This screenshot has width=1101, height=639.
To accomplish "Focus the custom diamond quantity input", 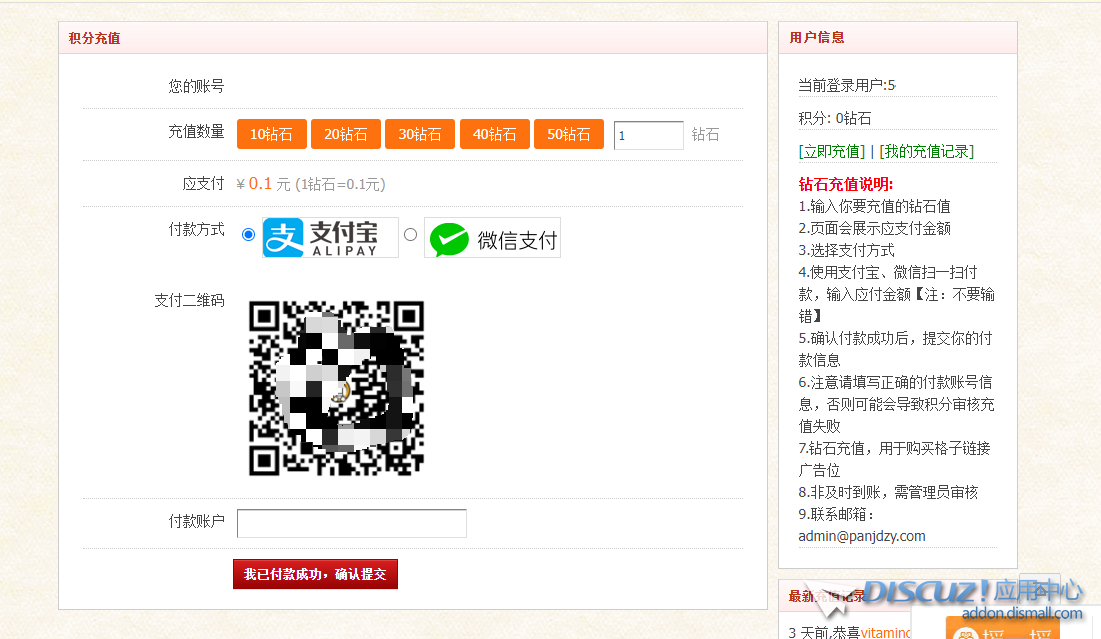I will [x=648, y=135].
